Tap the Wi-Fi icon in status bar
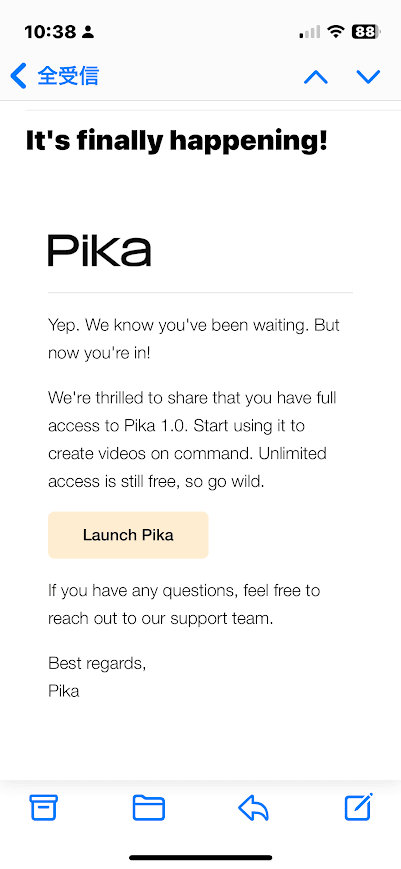The width and height of the screenshot is (401, 869). click(335, 32)
